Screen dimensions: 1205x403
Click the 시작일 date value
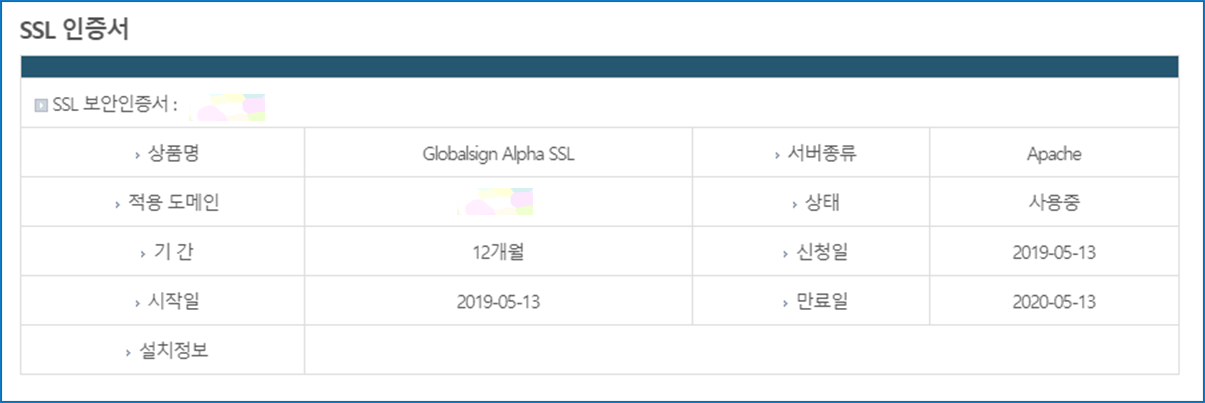(498, 301)
